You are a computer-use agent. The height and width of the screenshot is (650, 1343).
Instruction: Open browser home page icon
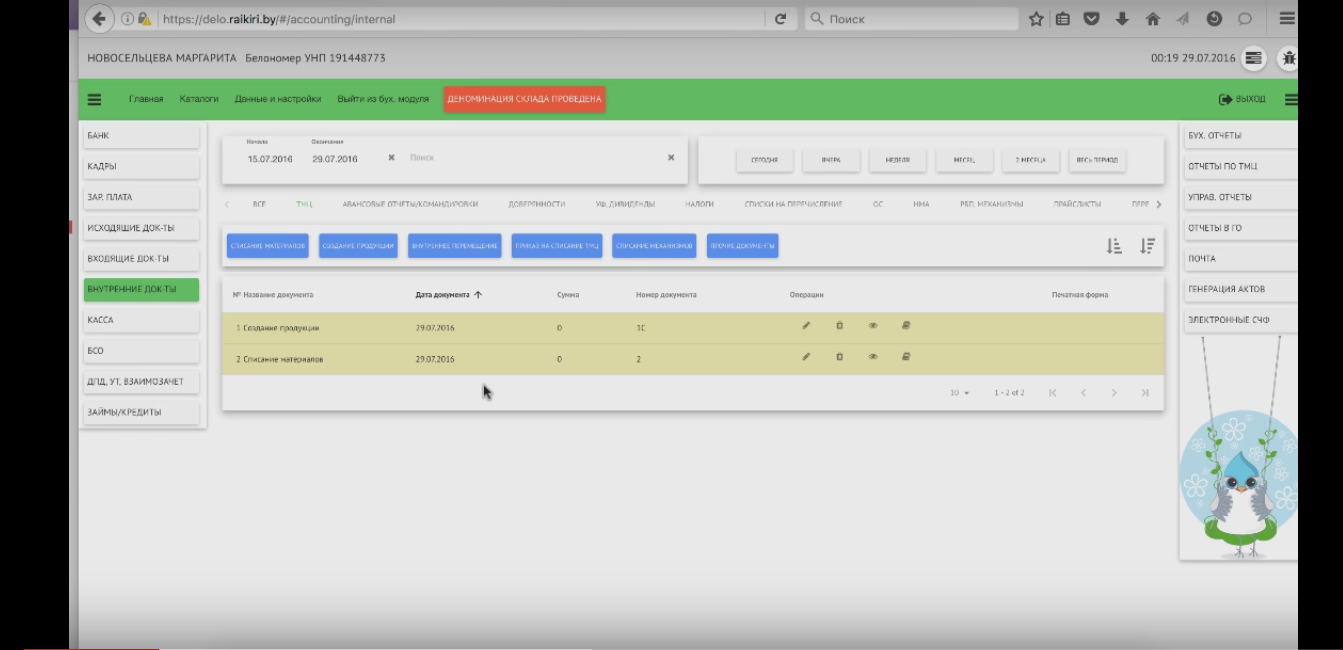coord(1152,18)
